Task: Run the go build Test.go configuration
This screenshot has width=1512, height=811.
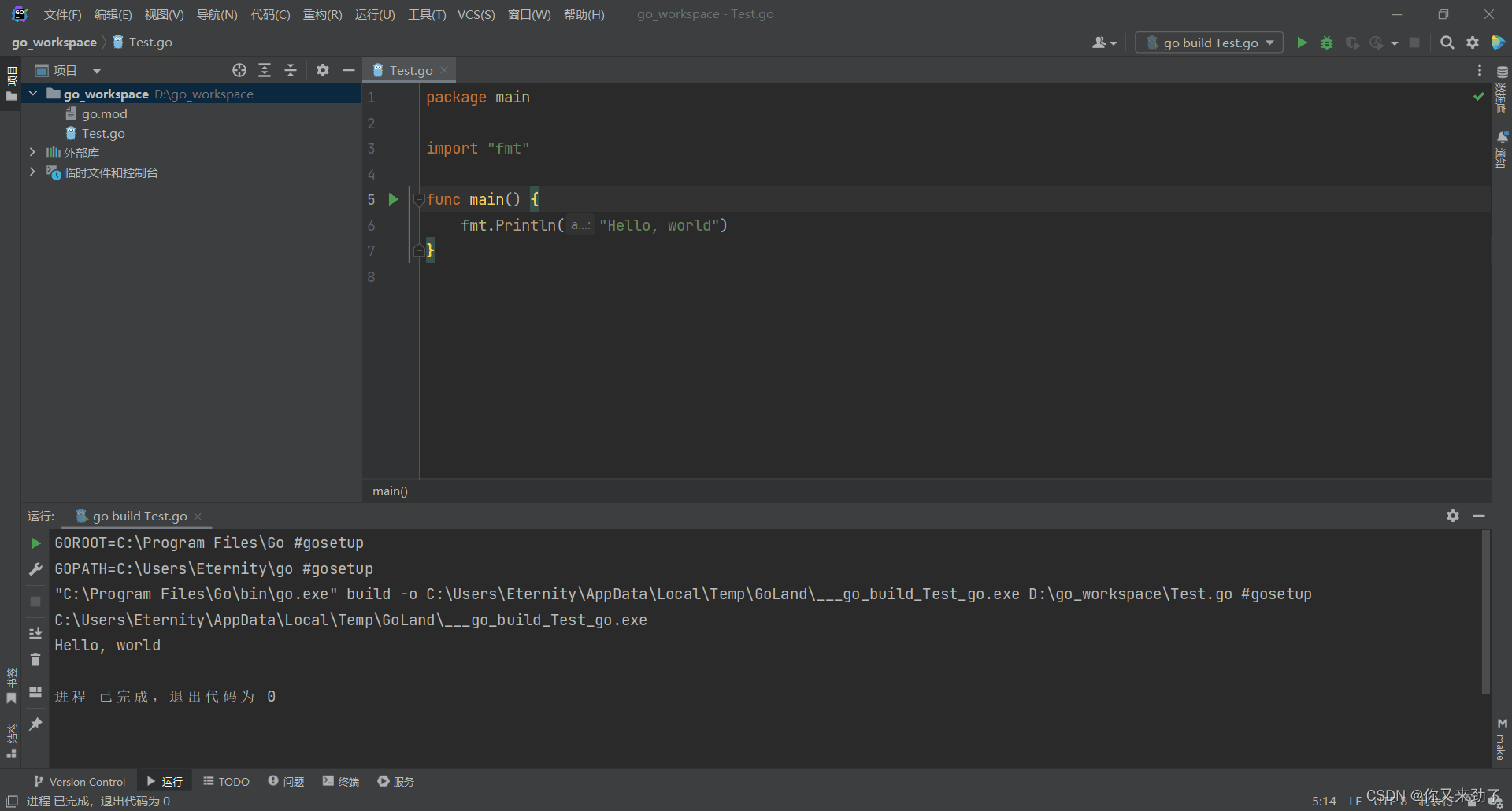Action: [1302, 43]
